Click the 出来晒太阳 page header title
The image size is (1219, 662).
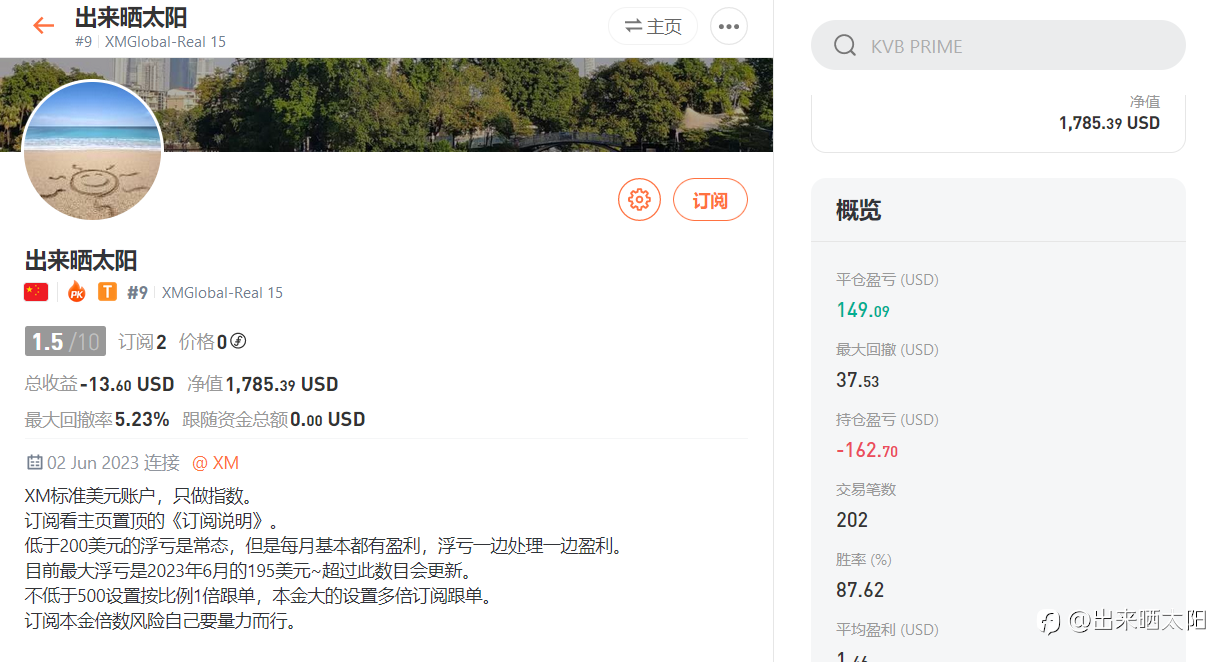[131, 18]
